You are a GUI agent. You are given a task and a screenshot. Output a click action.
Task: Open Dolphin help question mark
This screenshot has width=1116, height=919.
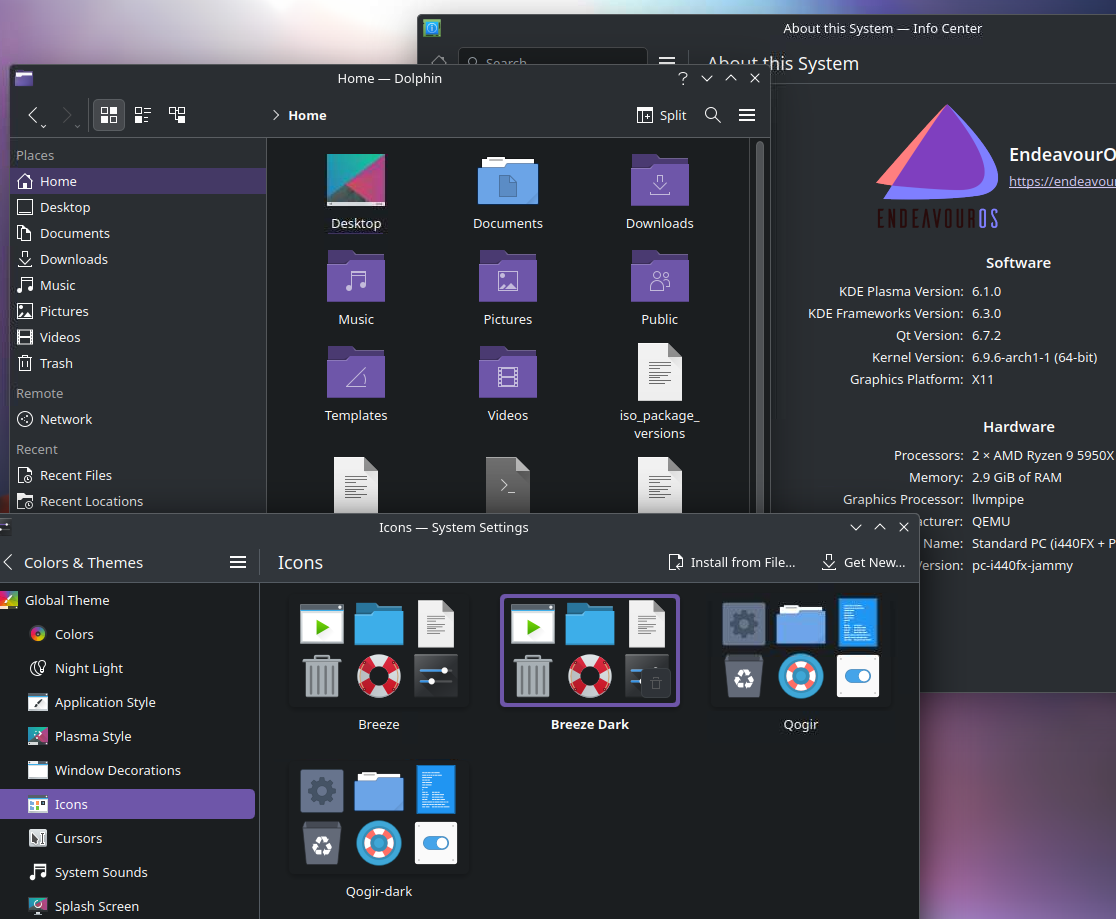point(683,78)
